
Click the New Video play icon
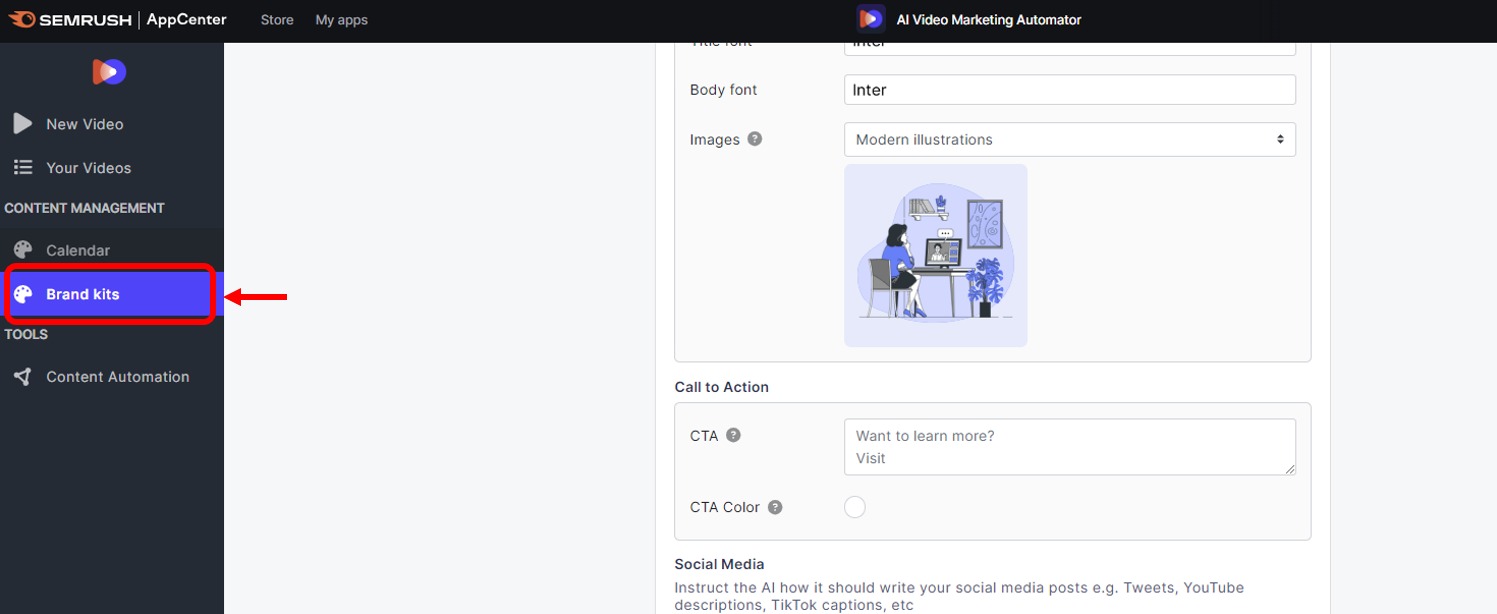23,124
